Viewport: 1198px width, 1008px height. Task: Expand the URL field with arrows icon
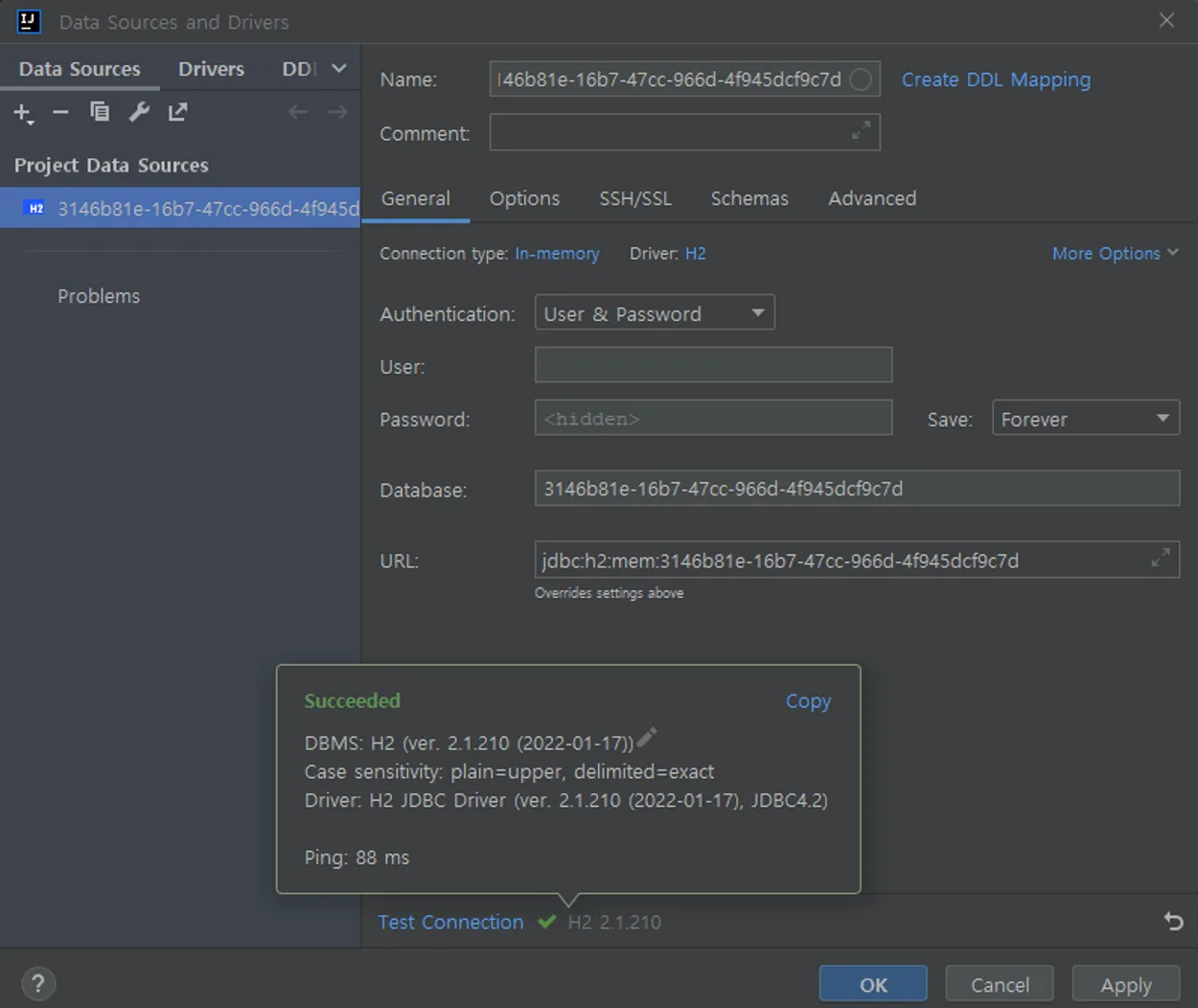coord(1160,558)
